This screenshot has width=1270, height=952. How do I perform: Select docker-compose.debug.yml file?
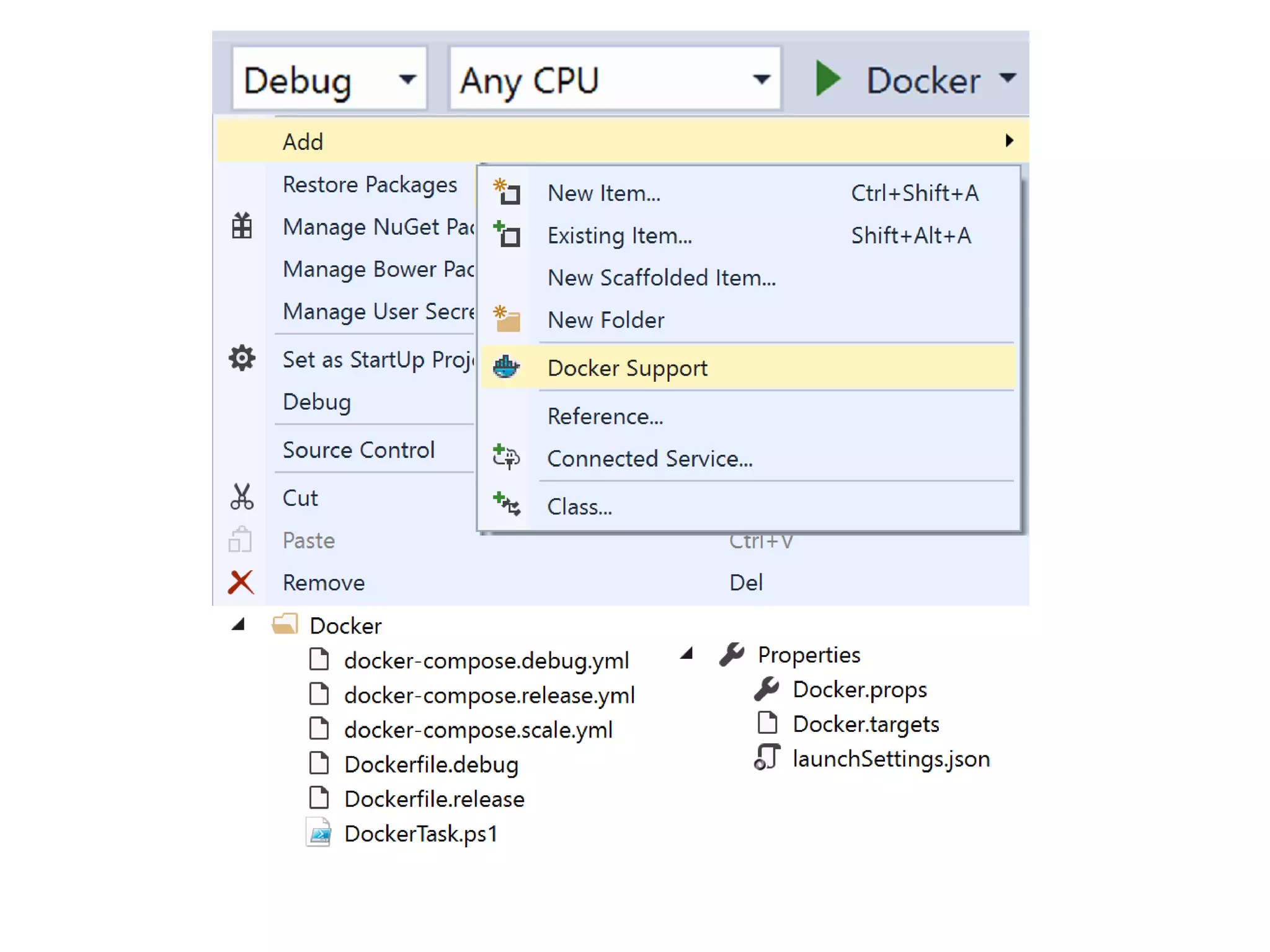tap(486, 661)
